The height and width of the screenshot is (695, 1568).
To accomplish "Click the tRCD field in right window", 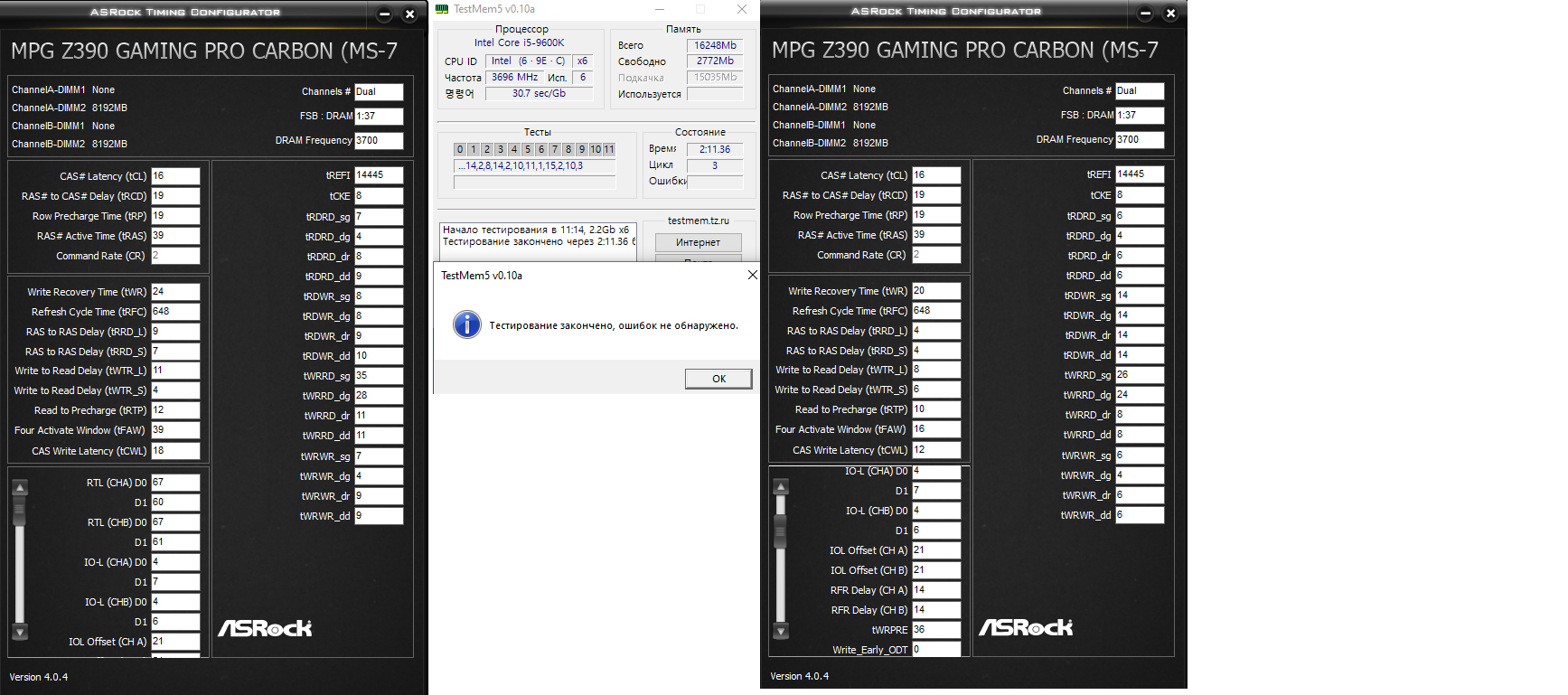I will [936, 195].
